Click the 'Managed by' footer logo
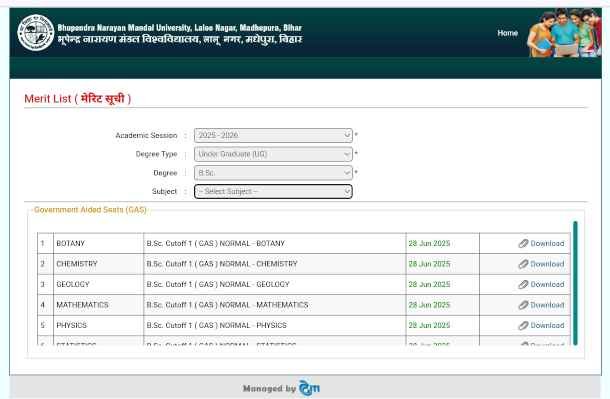 pyautogui.click(x=309, y=388)
